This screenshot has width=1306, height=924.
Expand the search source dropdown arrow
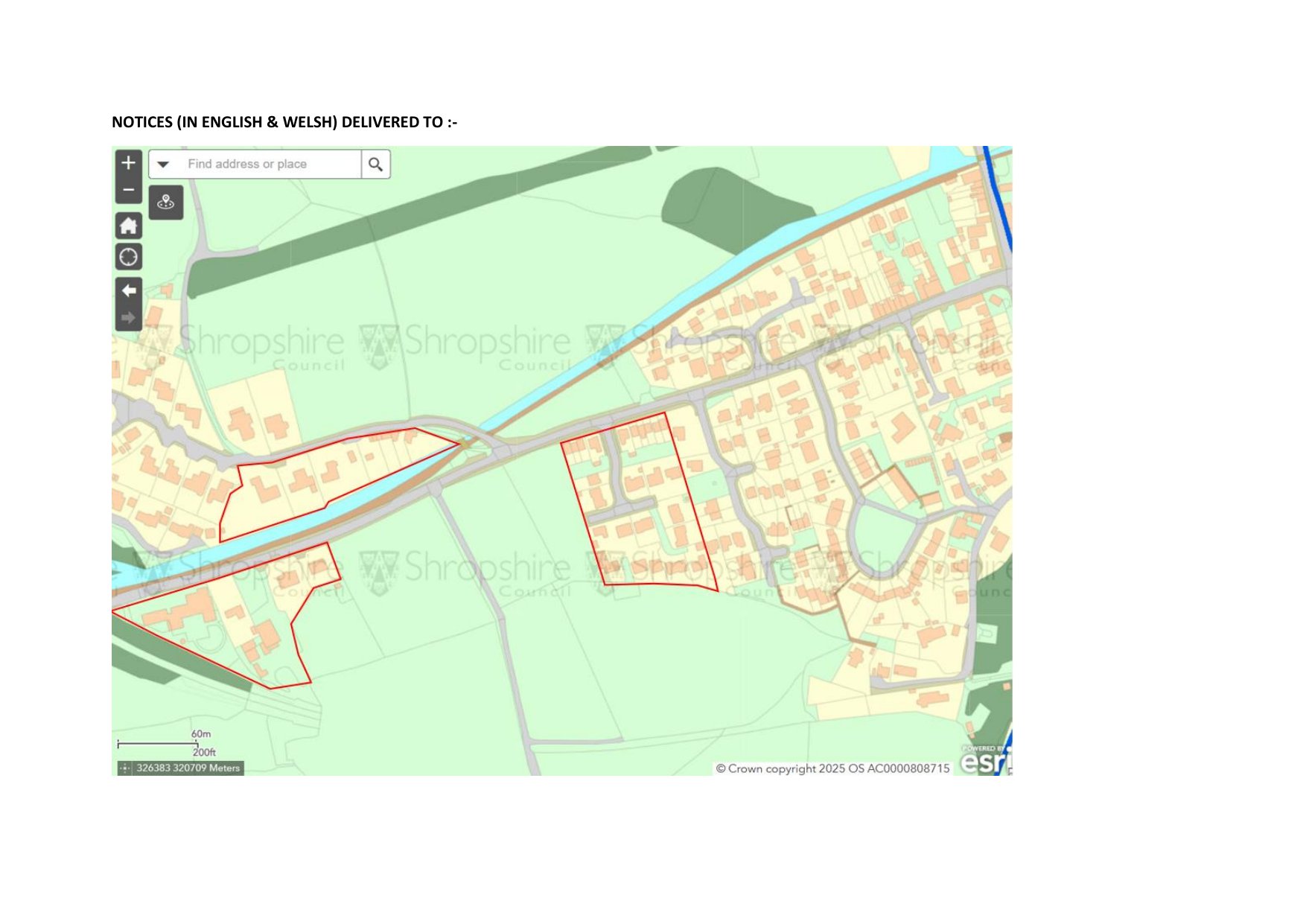(163, 165)
